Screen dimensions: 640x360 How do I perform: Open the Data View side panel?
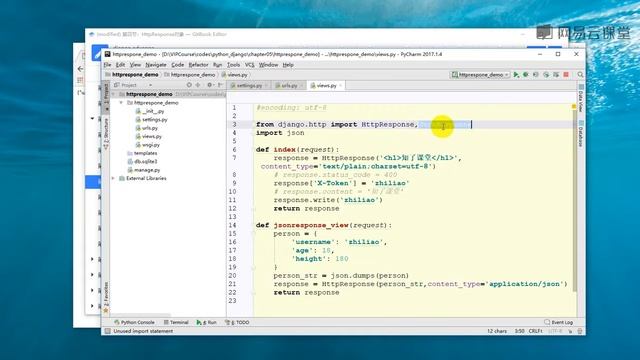tap(581, 98)
